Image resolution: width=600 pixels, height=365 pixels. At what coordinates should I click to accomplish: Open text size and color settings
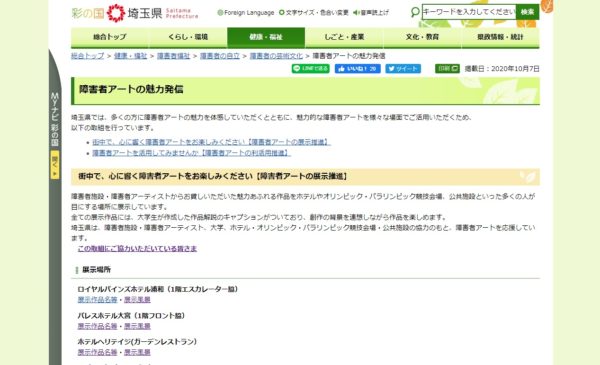(314, 13)
